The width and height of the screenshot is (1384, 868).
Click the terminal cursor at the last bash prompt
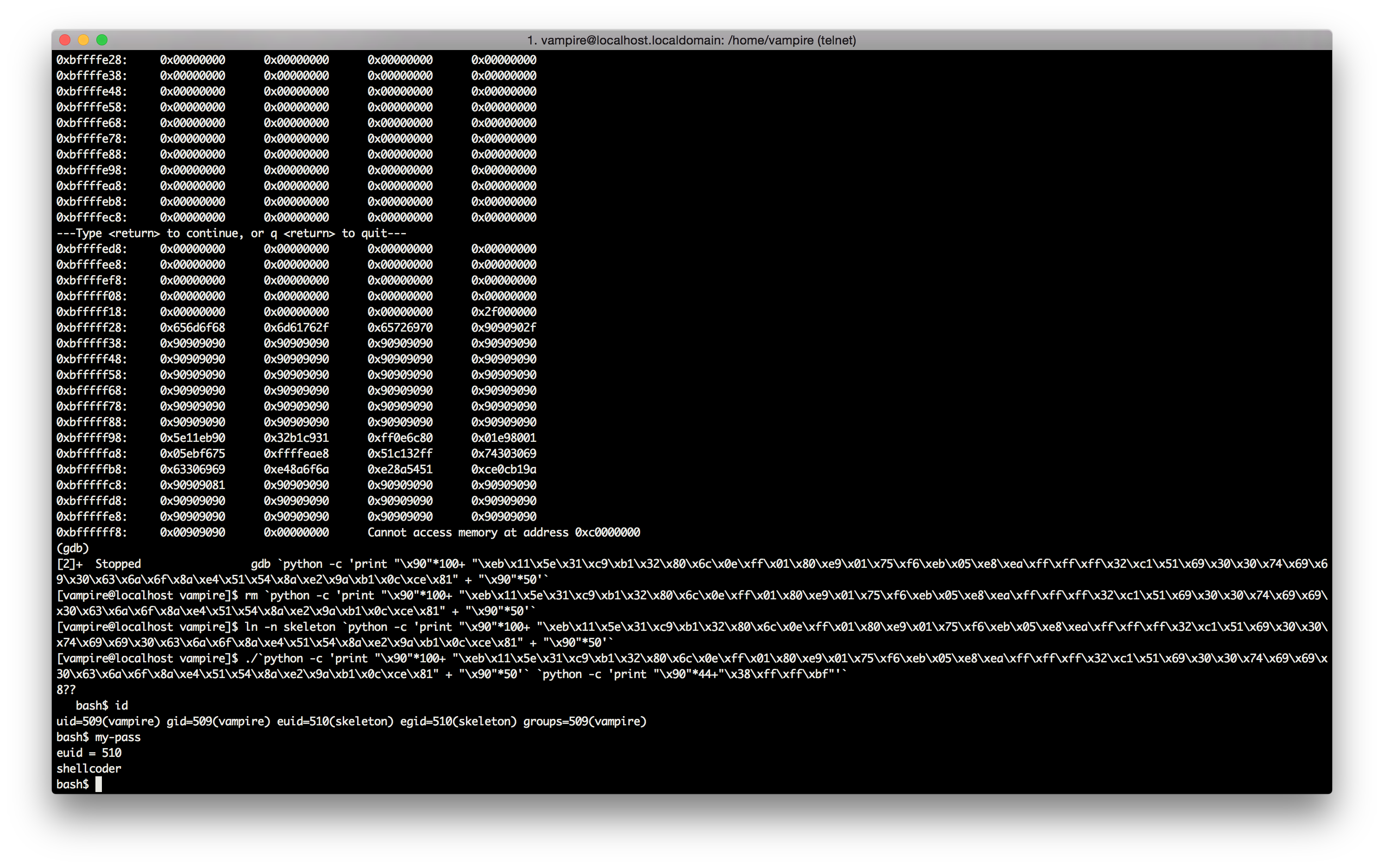99,784
